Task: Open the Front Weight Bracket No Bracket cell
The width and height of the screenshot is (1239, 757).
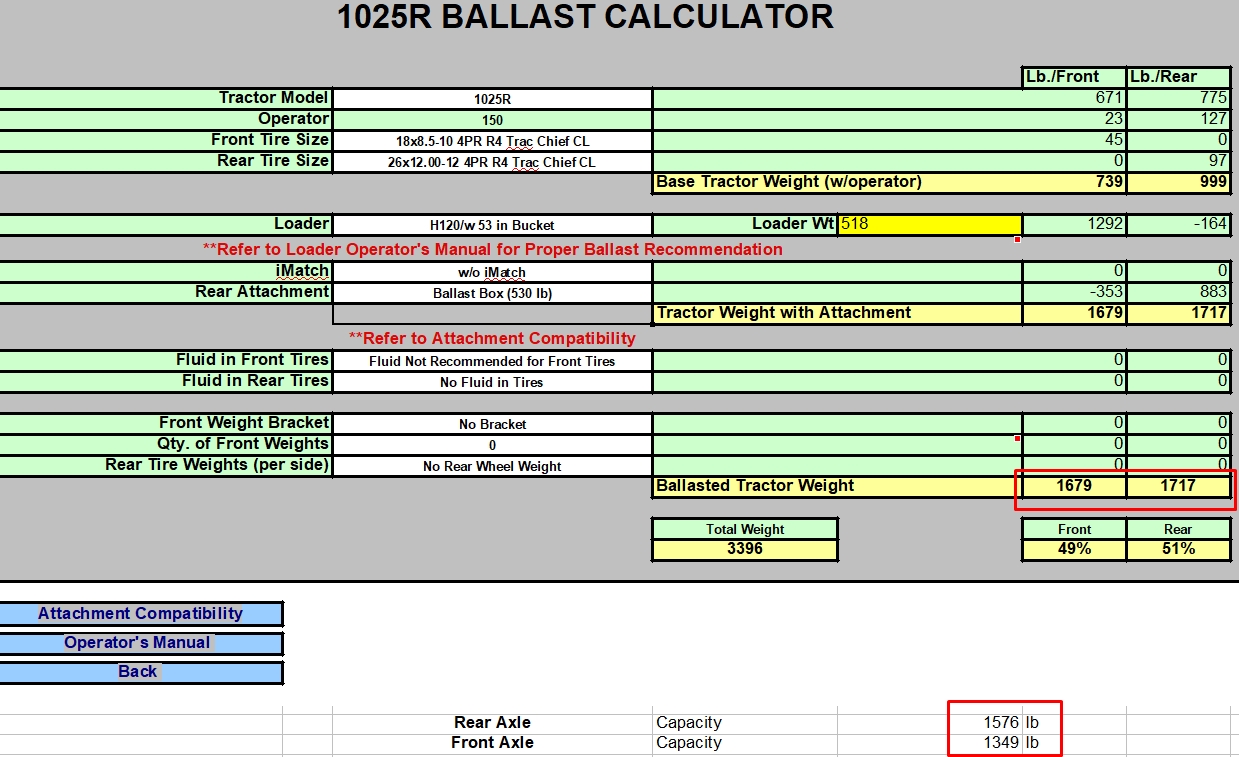Action: pos(492,424)
